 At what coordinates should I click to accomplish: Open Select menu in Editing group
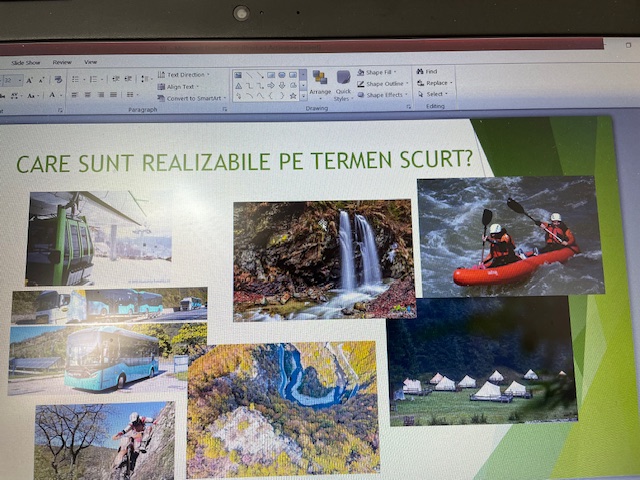pyautogui.click(x=433, y=94)
